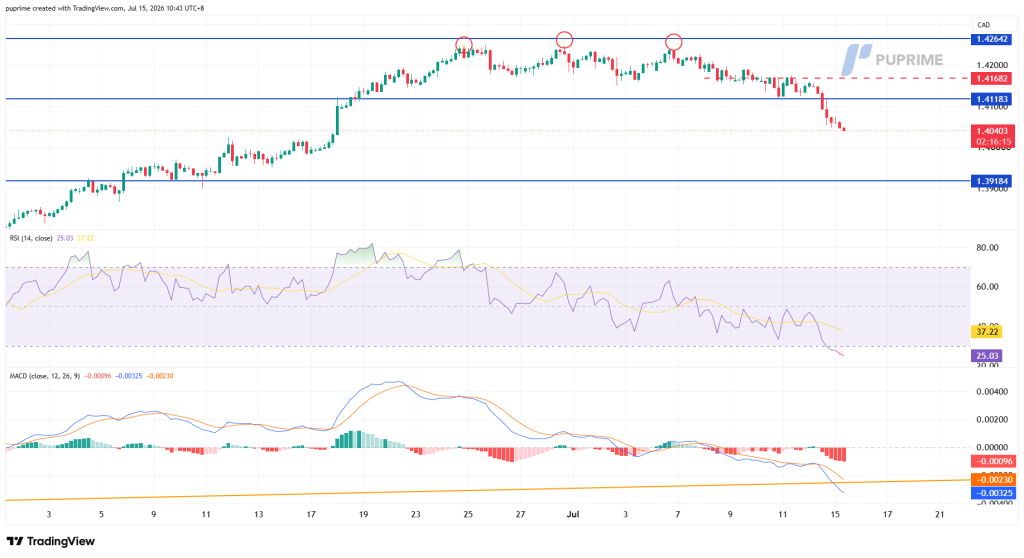Click the 0.00200 MACD scale value
This screenshot has height=558, width=1024.
point(993,419)
